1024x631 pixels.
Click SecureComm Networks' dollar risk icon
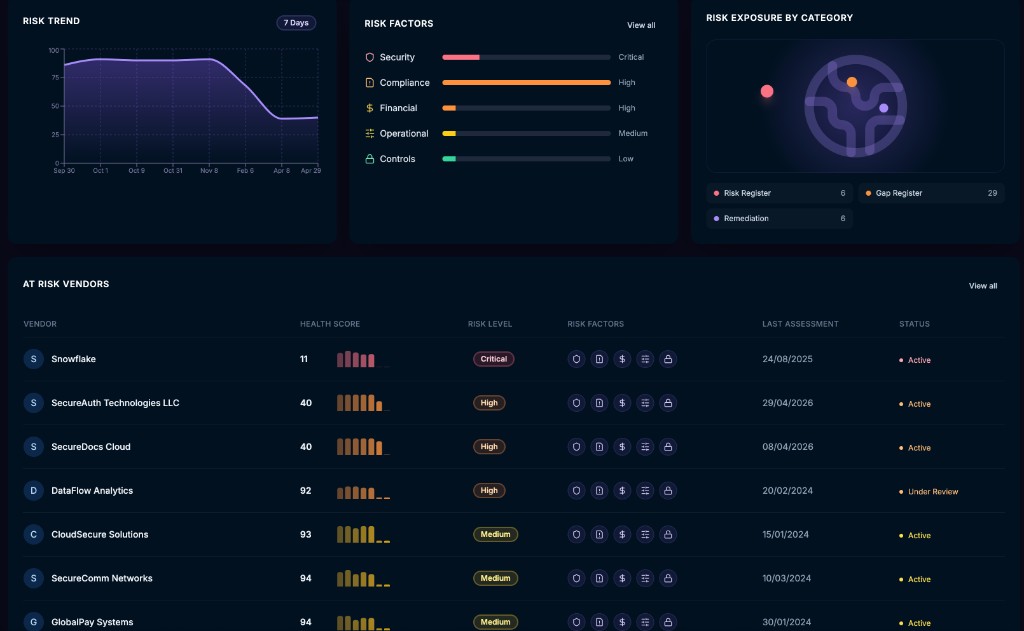click(x=622, y=578)
